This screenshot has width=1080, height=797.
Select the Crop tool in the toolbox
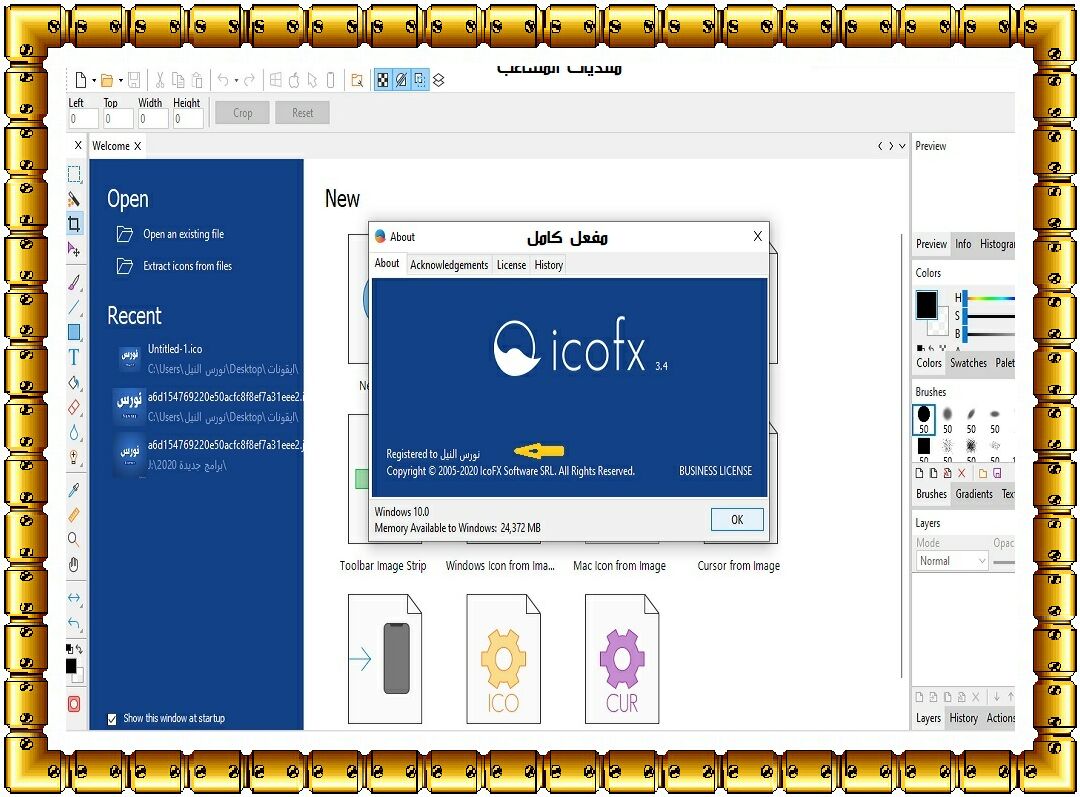[74, 224]
